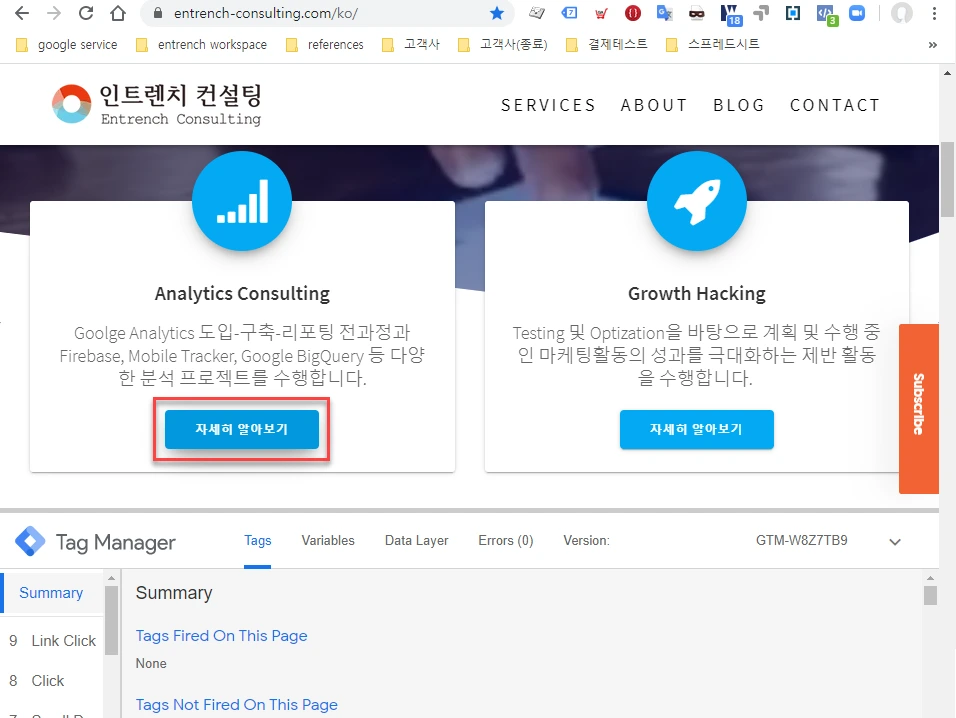Image resolution: width=956 pixels, height=718 pixels.
Task: Select Summary in the events sidebar
Action: point(51,592)
